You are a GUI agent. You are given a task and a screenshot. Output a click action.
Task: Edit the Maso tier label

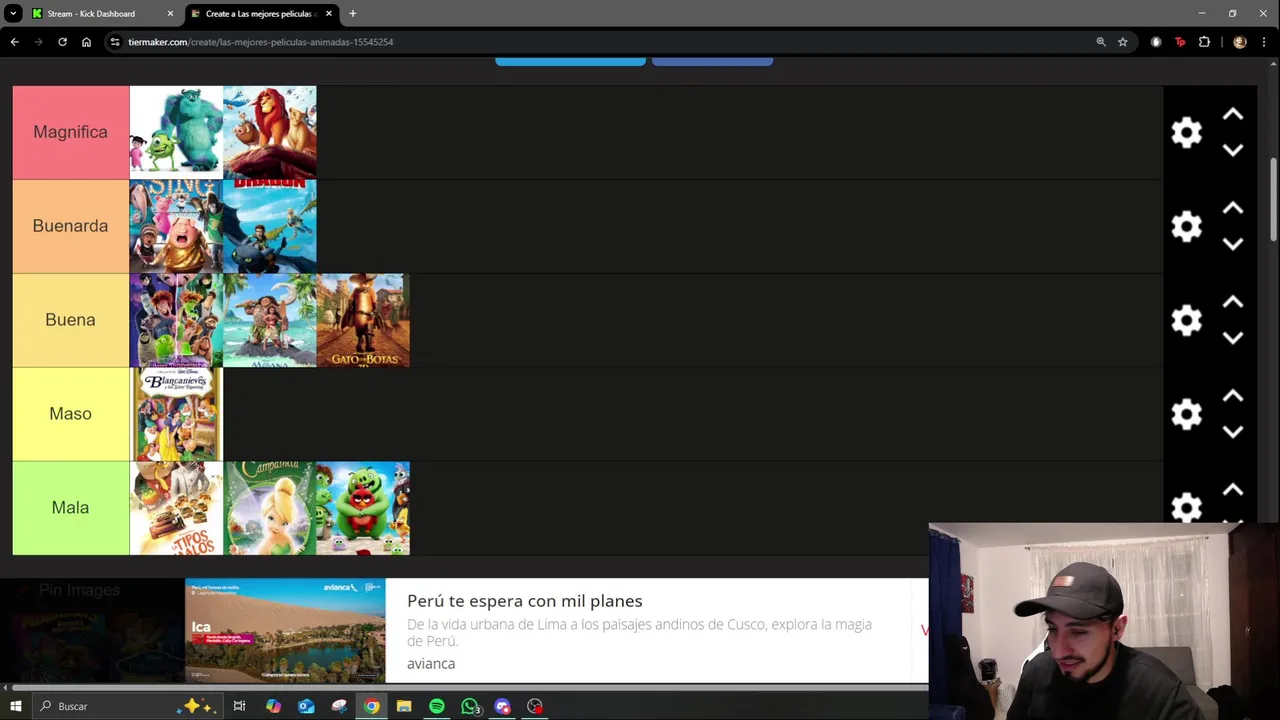[70, 414]
